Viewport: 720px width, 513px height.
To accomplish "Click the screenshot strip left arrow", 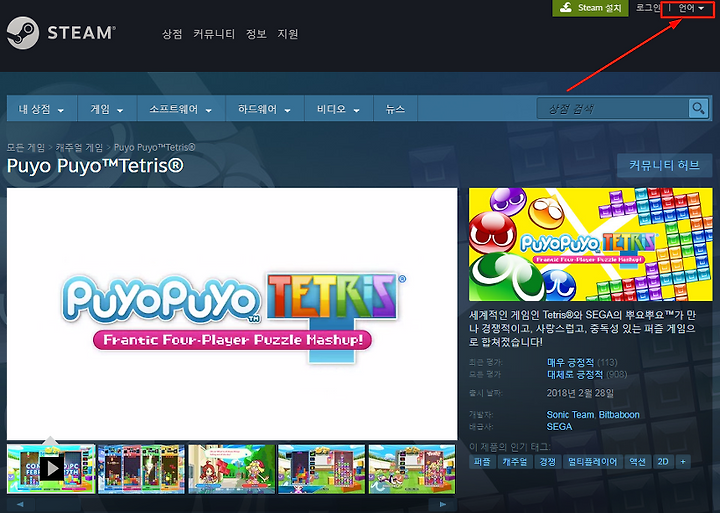I will [20, 504].
